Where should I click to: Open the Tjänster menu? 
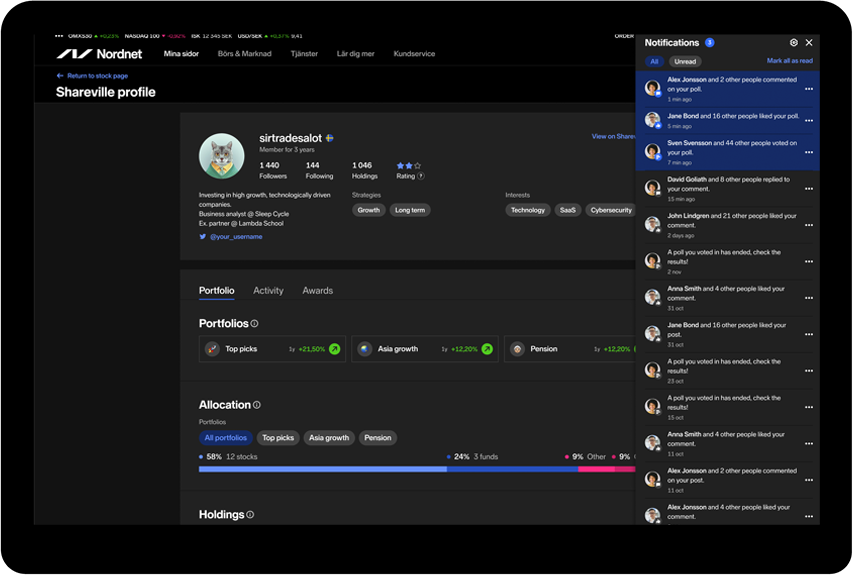pos(304,54)
